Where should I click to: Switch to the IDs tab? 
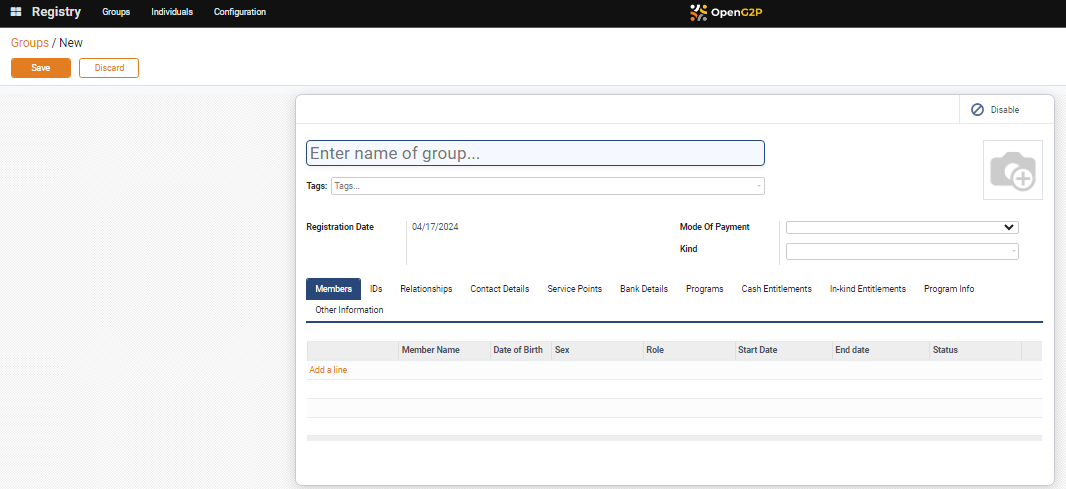(x=376, y=289)
